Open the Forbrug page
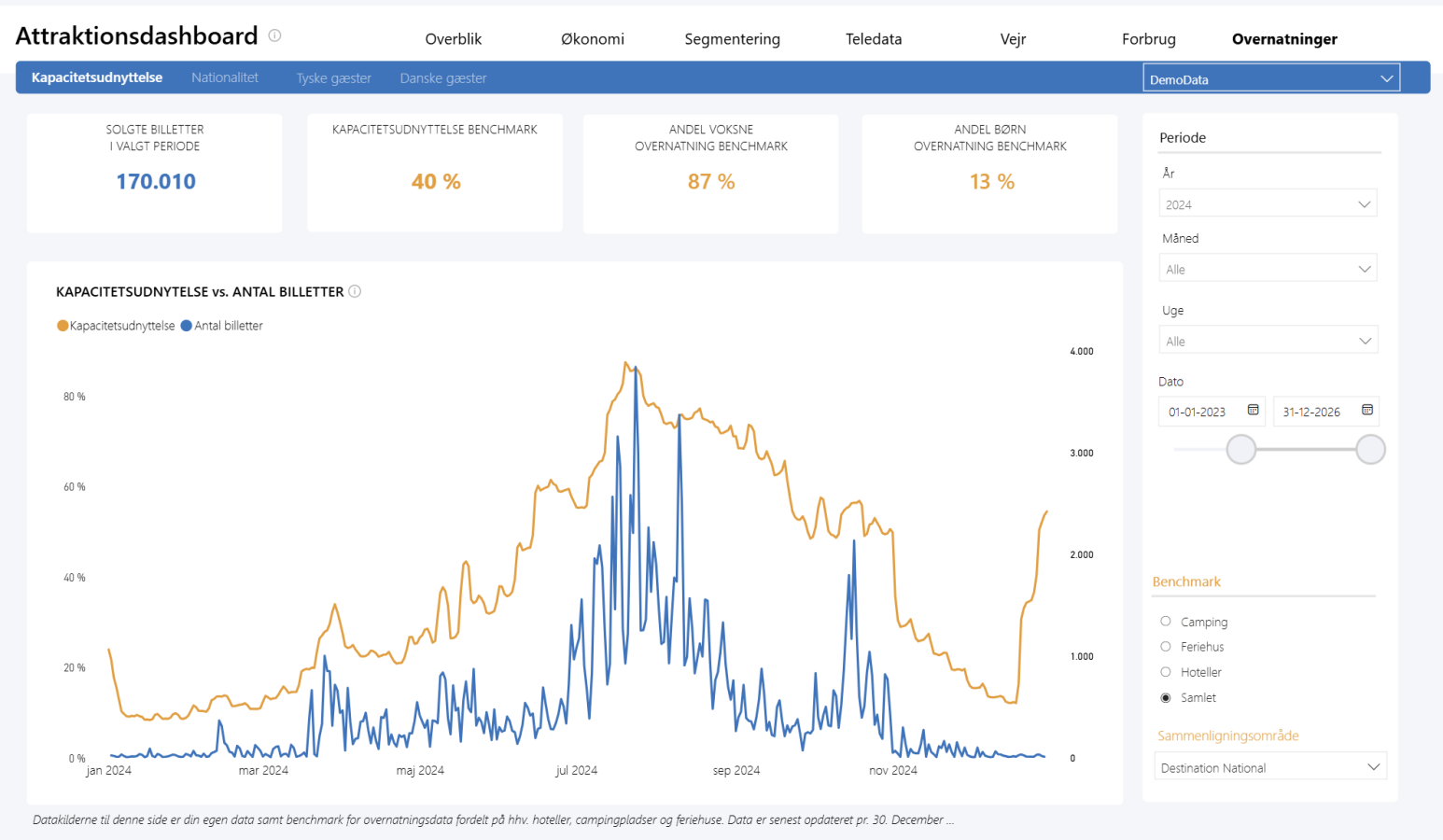 [x=1149, y=39]
